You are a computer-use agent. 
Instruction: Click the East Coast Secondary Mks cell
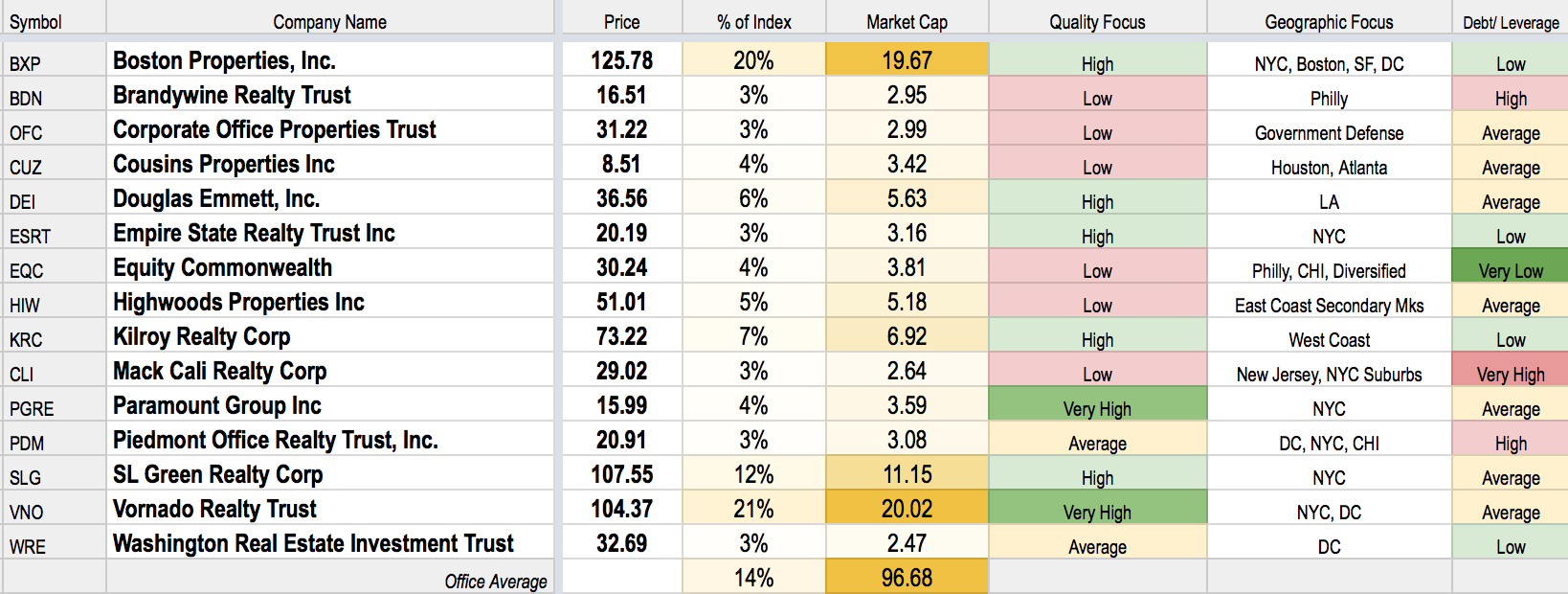[1329, 301]
